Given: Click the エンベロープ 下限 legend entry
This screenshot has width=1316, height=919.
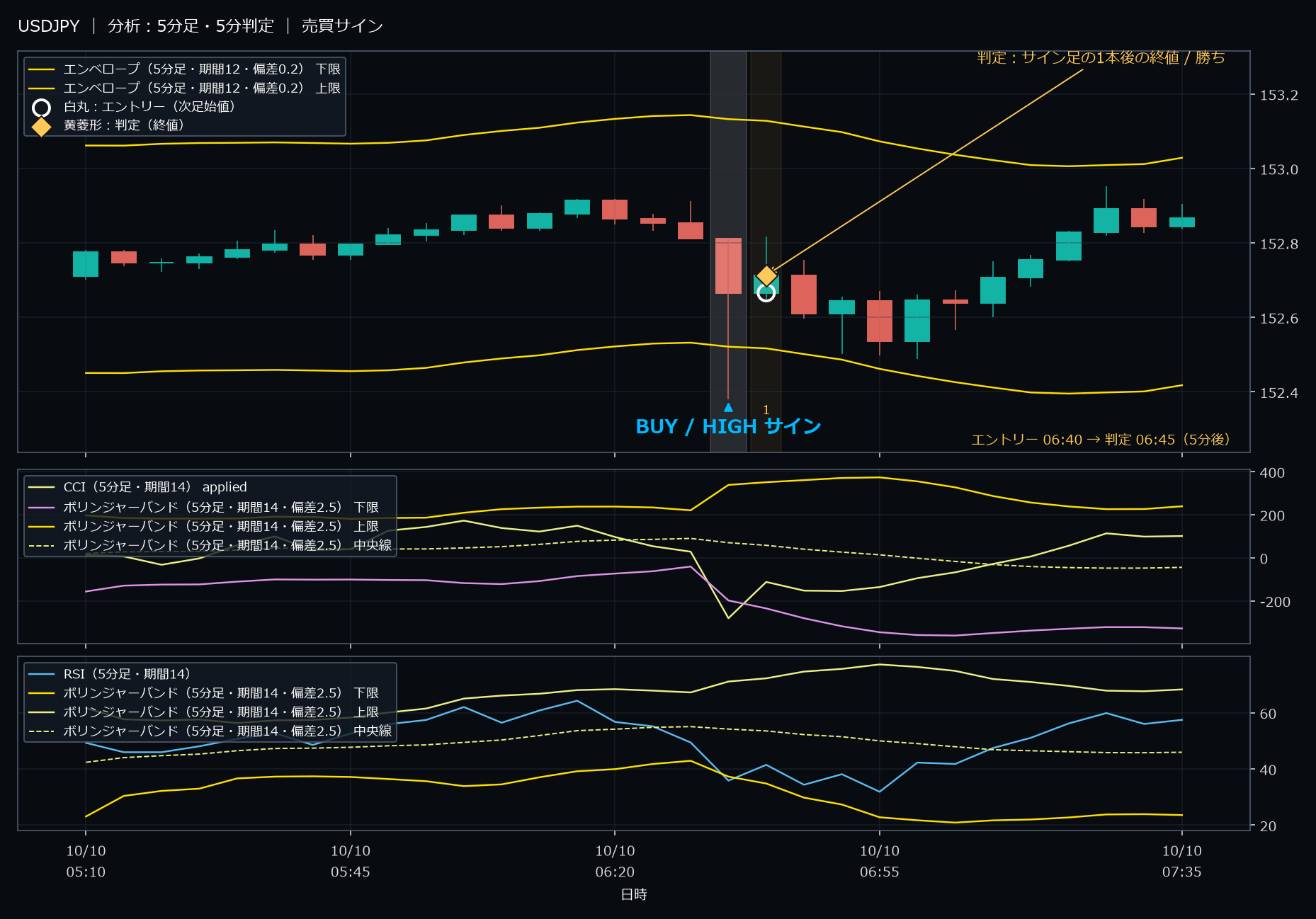Looking at the screenshot, I should (184, 69).
